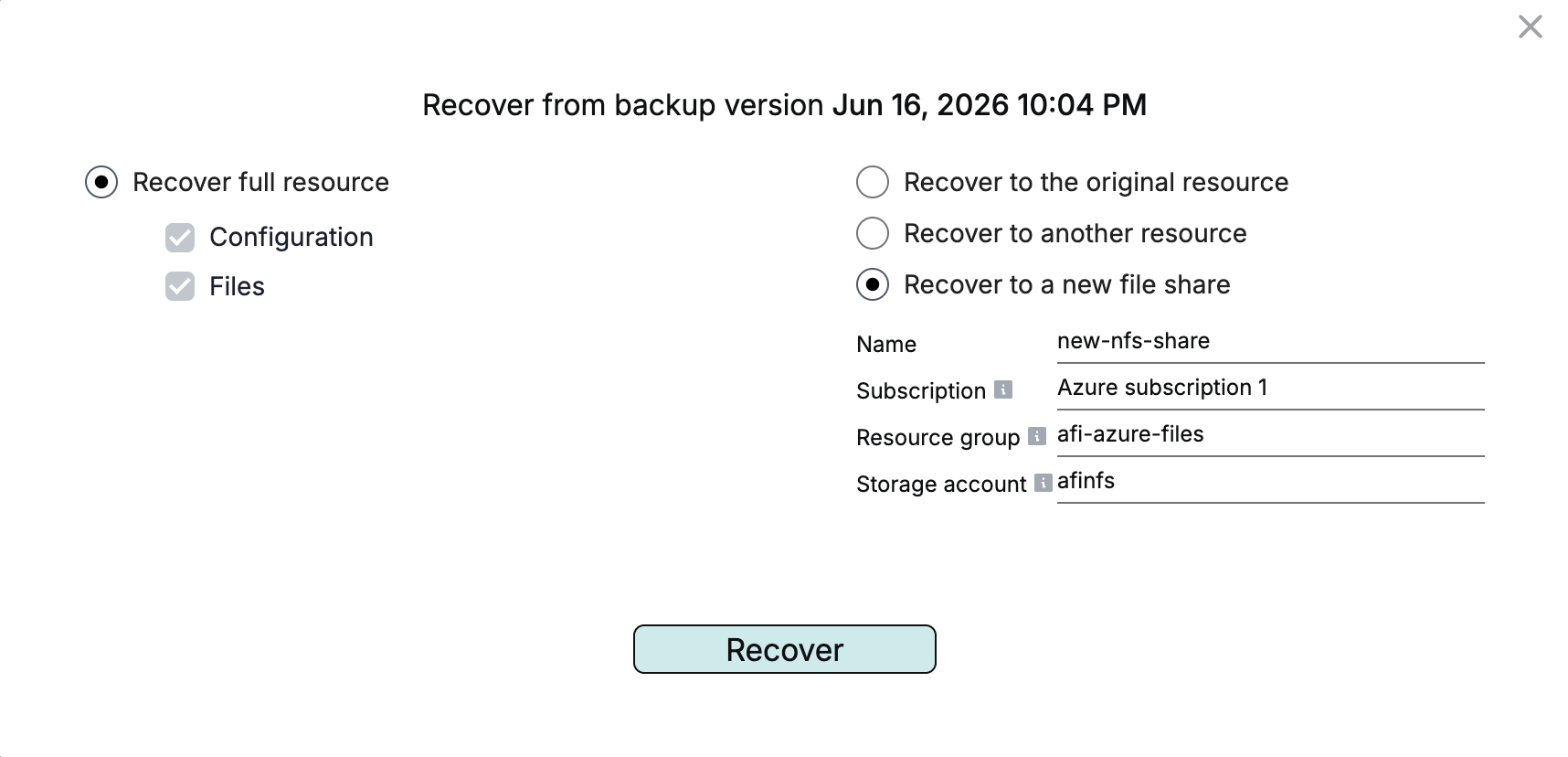
Task: Click the info icon beside Resource group
Action: (1036, 436)
